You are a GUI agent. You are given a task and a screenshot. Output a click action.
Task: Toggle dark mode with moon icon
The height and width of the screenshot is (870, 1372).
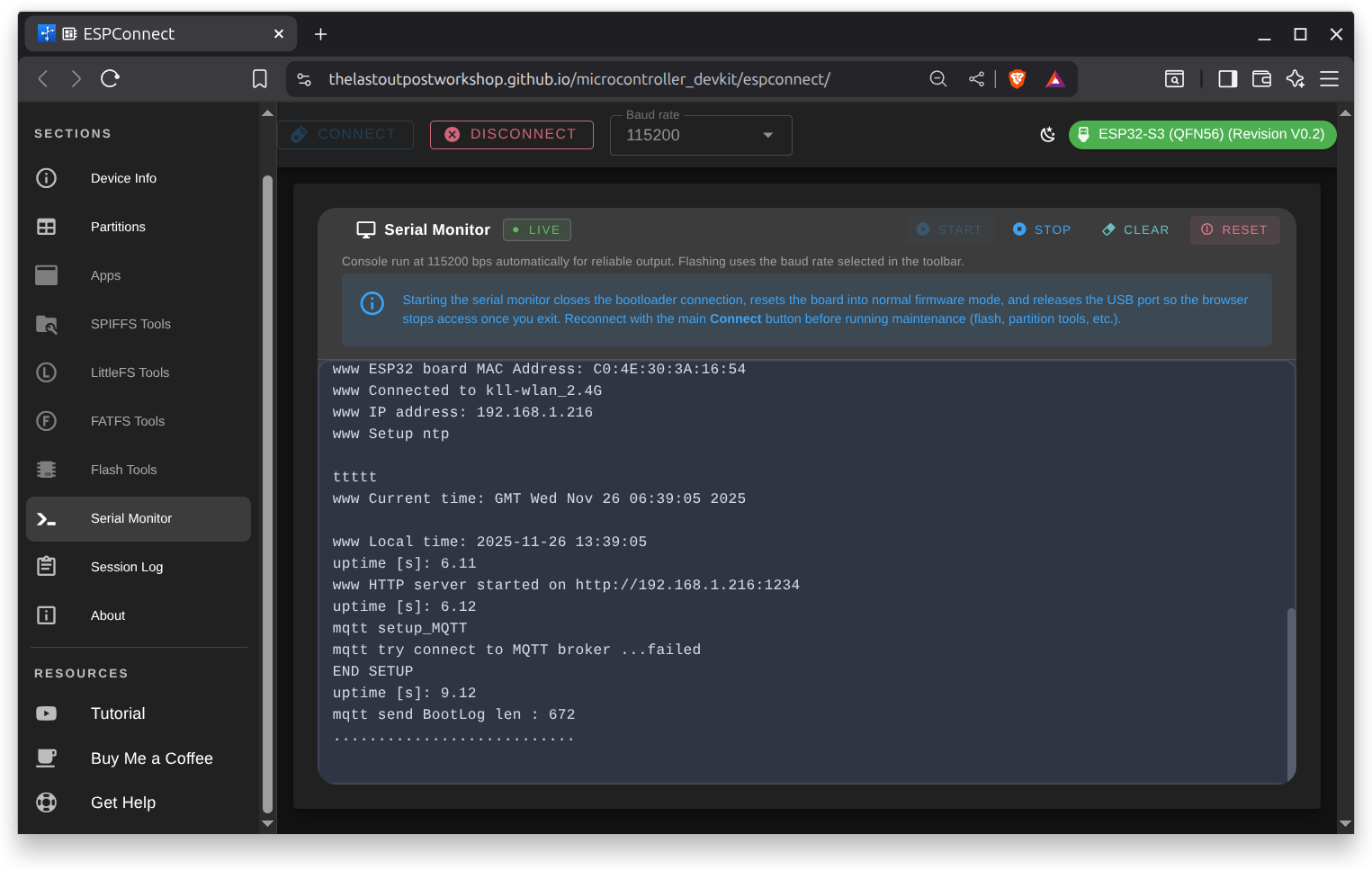(x=1047, y=135)
